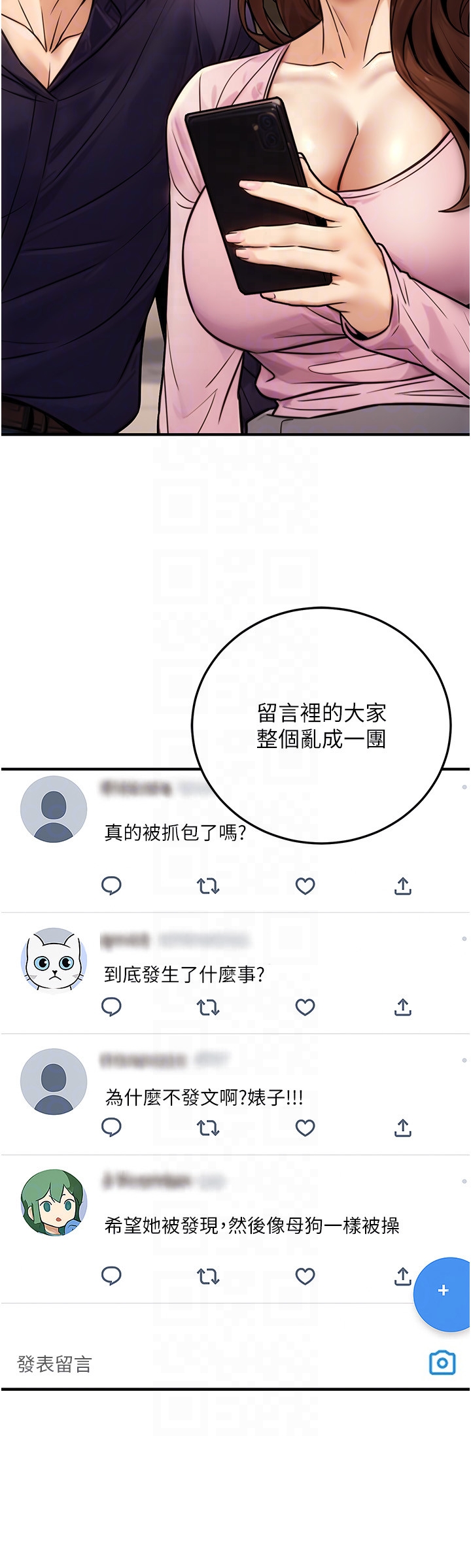Open the camera icon beside the comment field

click(442, 1363)
